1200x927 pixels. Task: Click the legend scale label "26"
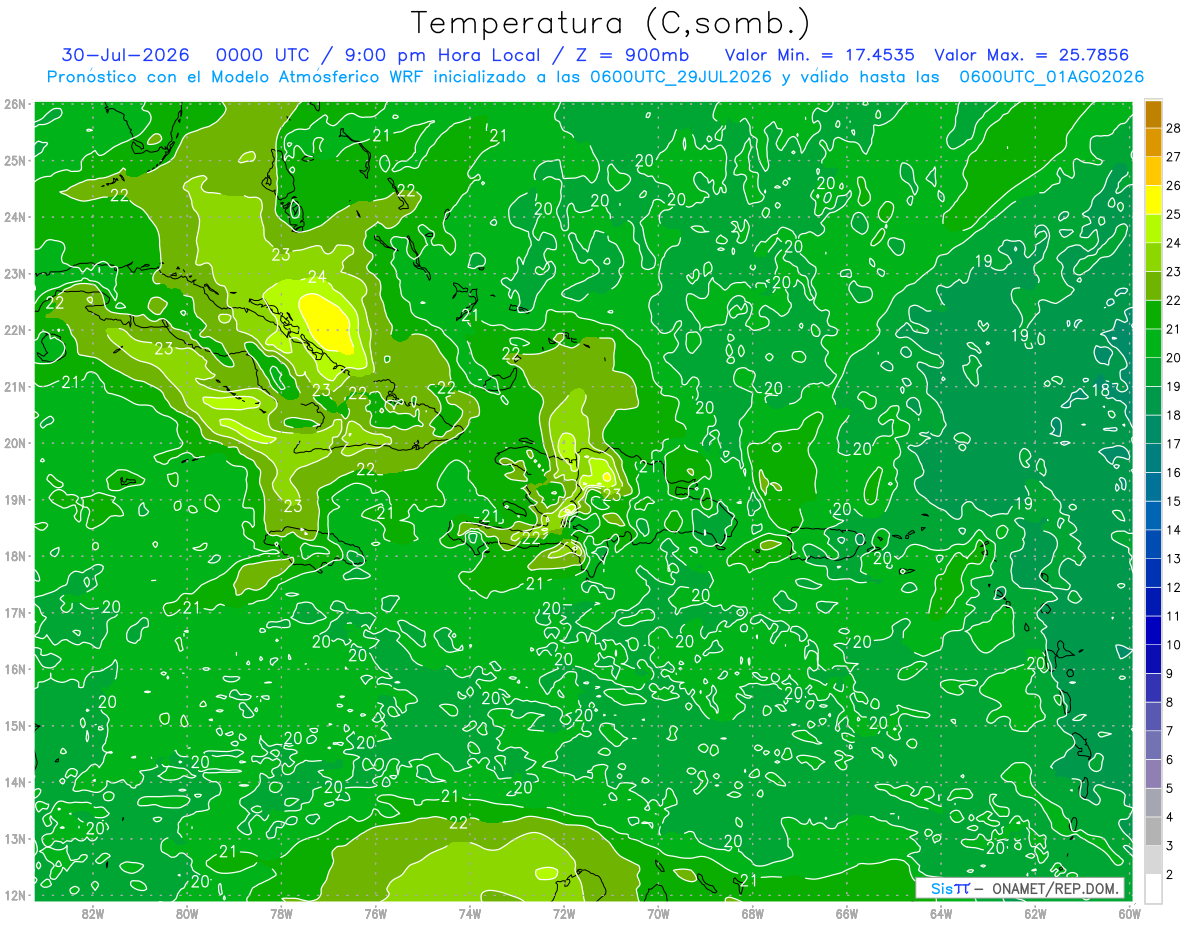1174,185
